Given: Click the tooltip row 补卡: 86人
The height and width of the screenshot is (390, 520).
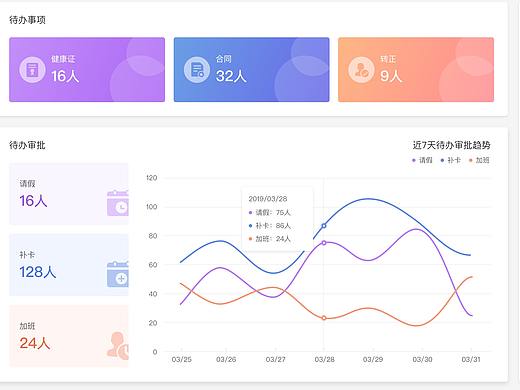Looking at the screenshot, I should point(270,226).
